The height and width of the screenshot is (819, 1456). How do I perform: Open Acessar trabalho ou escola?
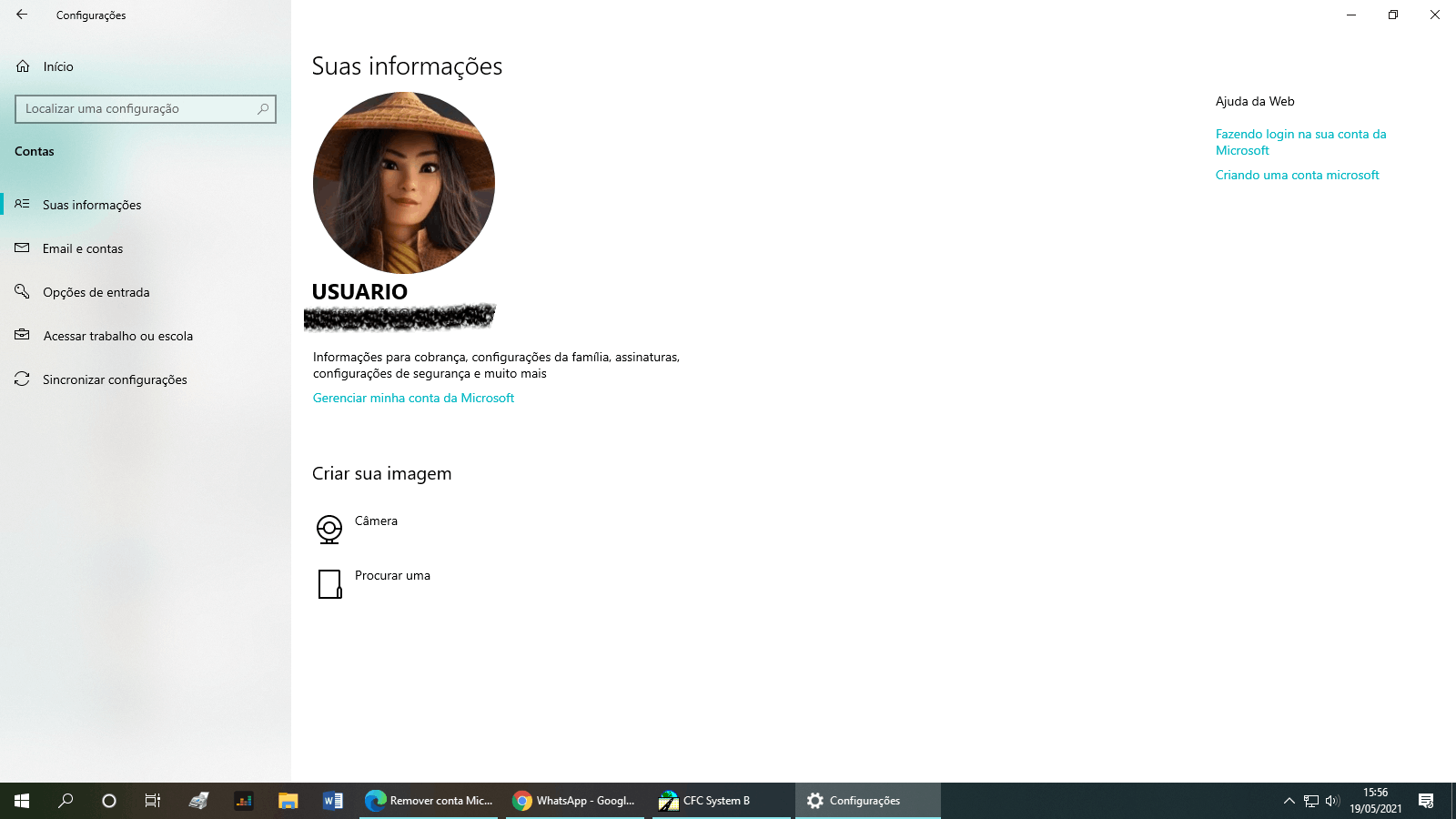tap(146, 336)
